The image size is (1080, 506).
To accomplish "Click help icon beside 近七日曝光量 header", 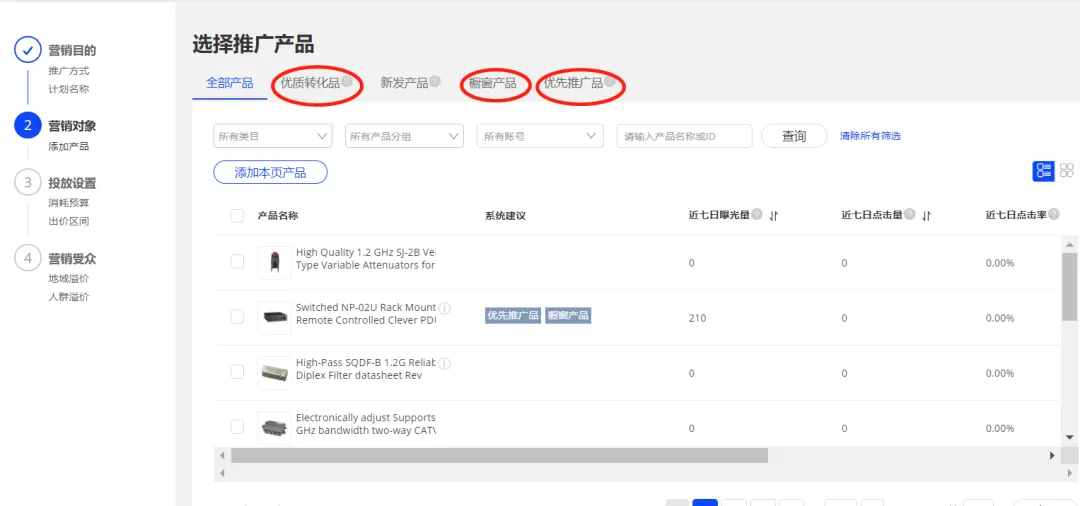I will pyautogui.click(x=757, y=215).
